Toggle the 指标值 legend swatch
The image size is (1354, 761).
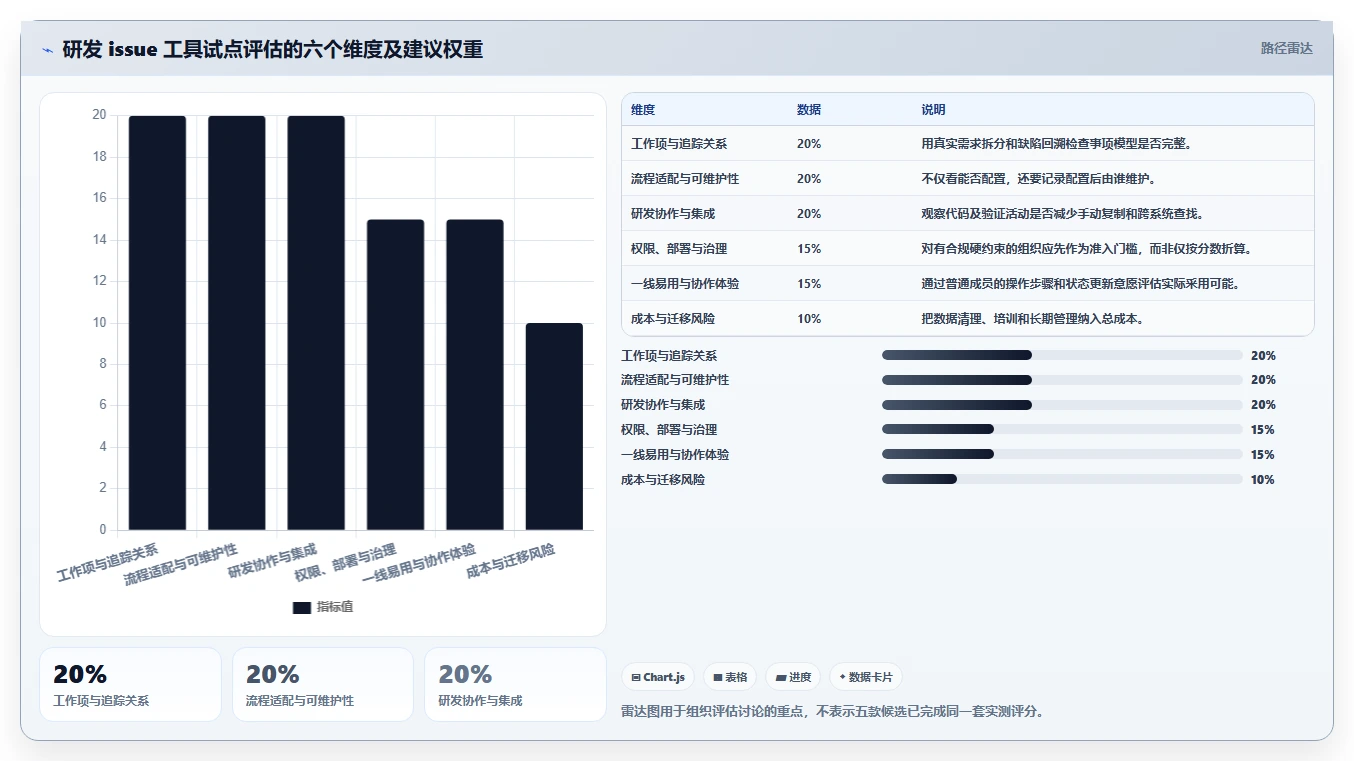click(302, 607)
